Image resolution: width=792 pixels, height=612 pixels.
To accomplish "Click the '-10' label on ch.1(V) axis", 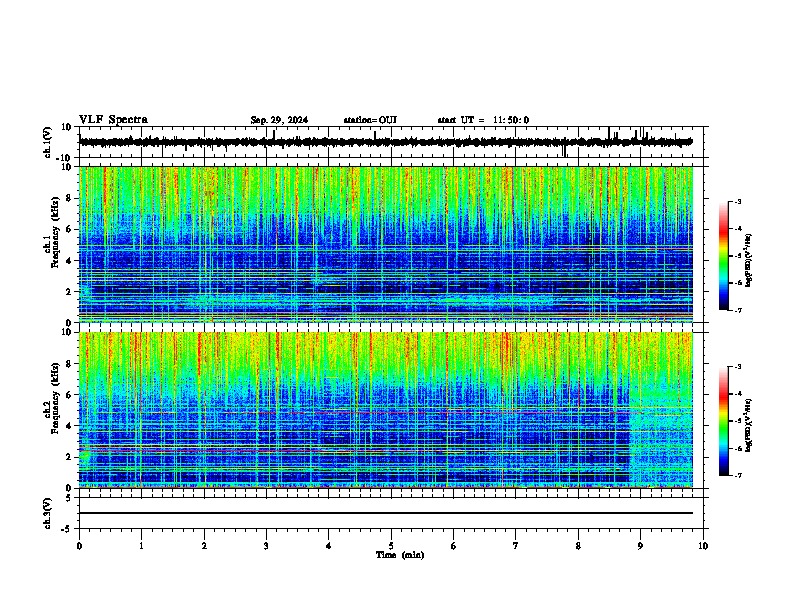I will [64, 158].
